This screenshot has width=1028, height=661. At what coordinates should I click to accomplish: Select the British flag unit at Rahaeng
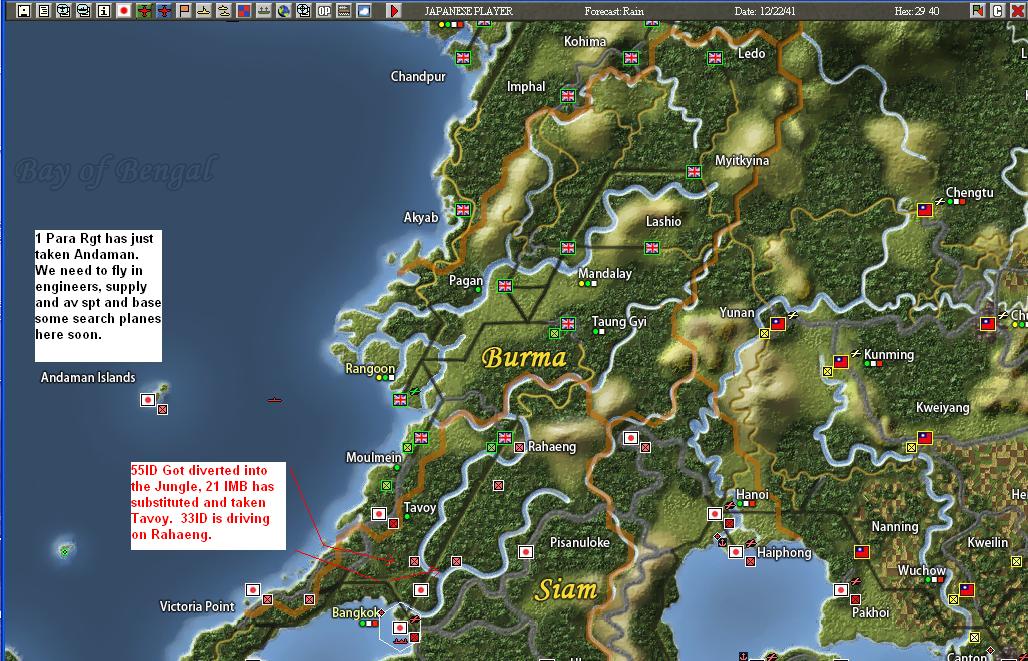pos(505,437)
